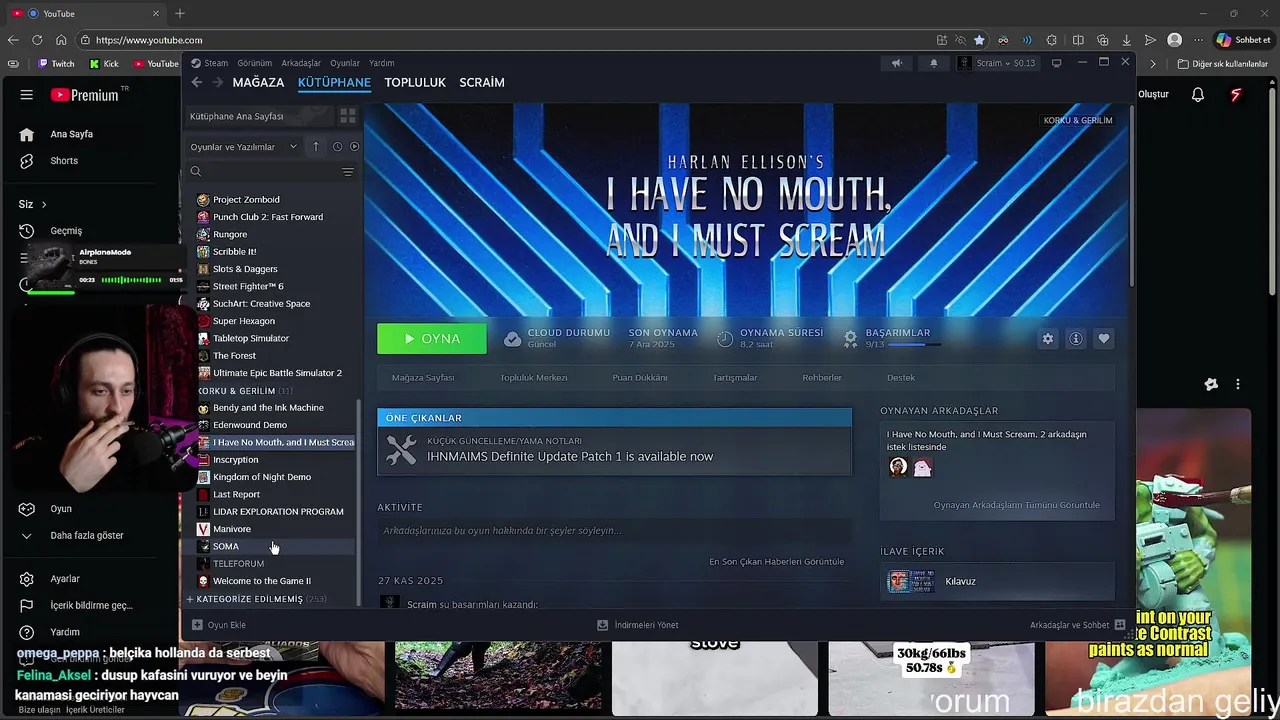
Task: Reload page in browser toolbar
Action: [x=37, y=40]
